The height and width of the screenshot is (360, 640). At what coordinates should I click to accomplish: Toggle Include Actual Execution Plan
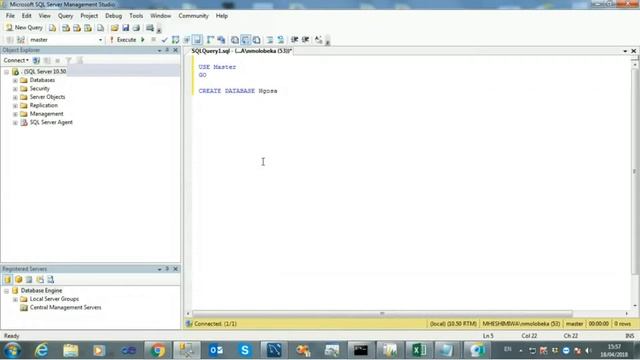210,40
